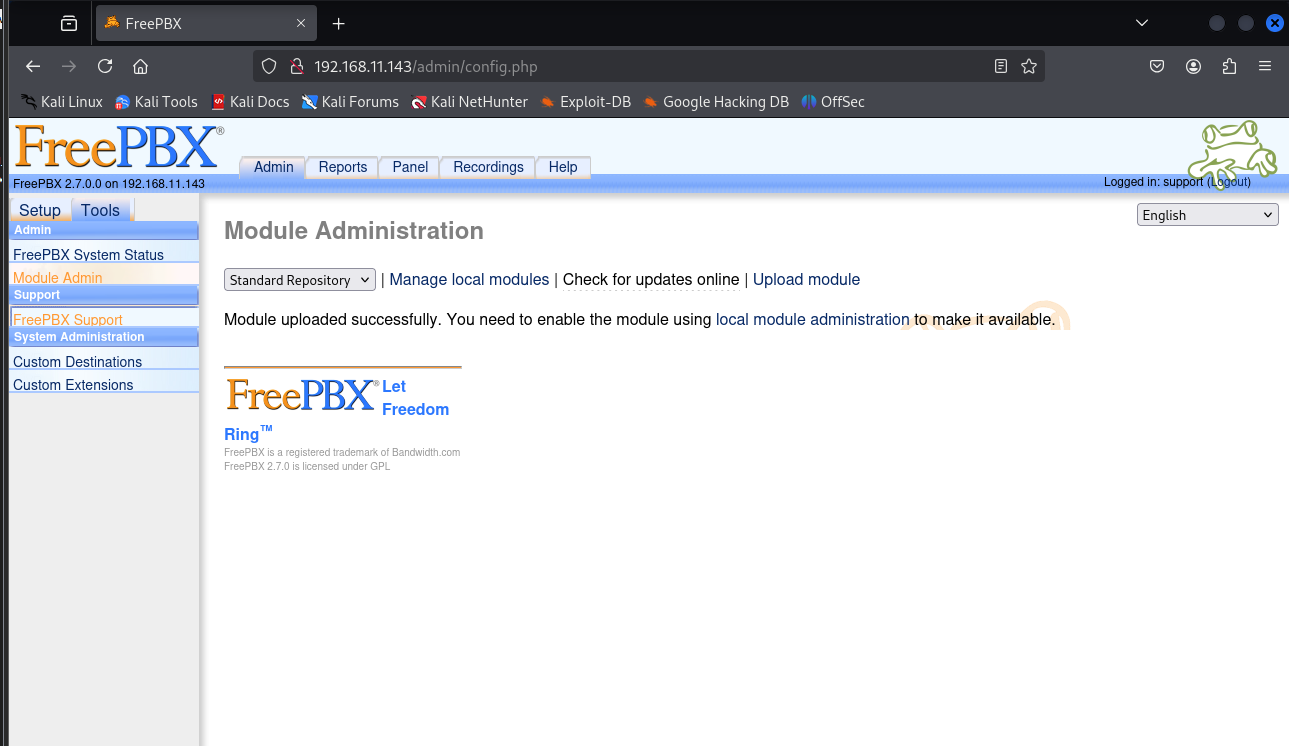Switch to the Admin top tab
The image size is (1289, 746).
(273, 167)
